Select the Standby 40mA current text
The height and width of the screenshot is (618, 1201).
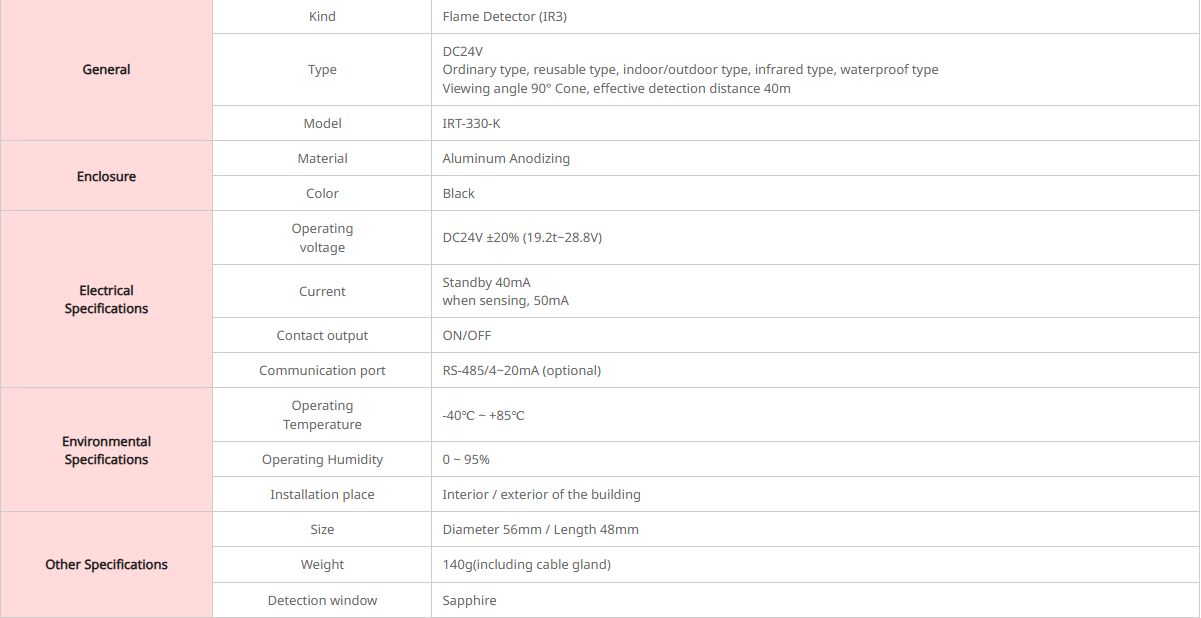487,283
